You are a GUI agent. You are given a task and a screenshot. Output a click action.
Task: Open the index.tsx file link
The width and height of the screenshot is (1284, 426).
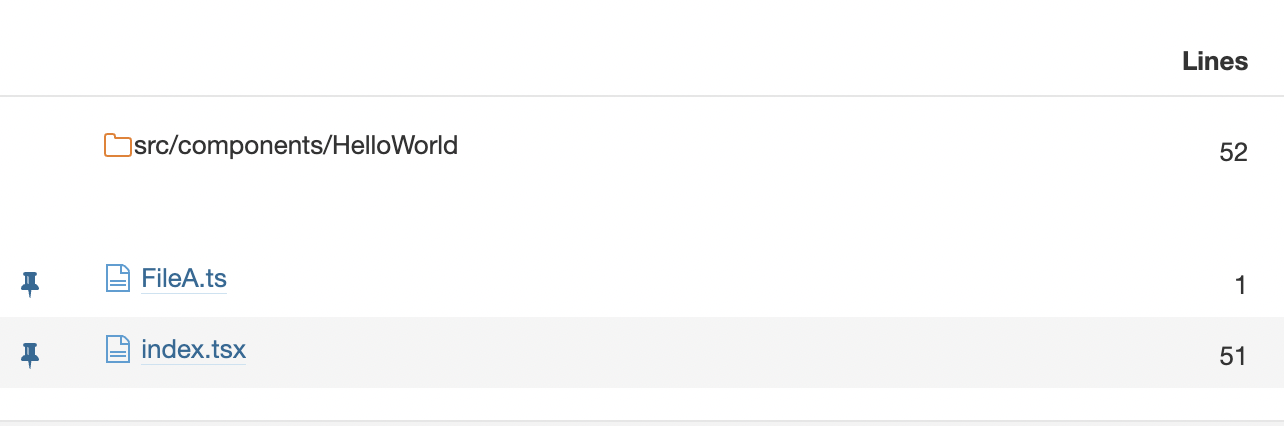click(193, 350)
